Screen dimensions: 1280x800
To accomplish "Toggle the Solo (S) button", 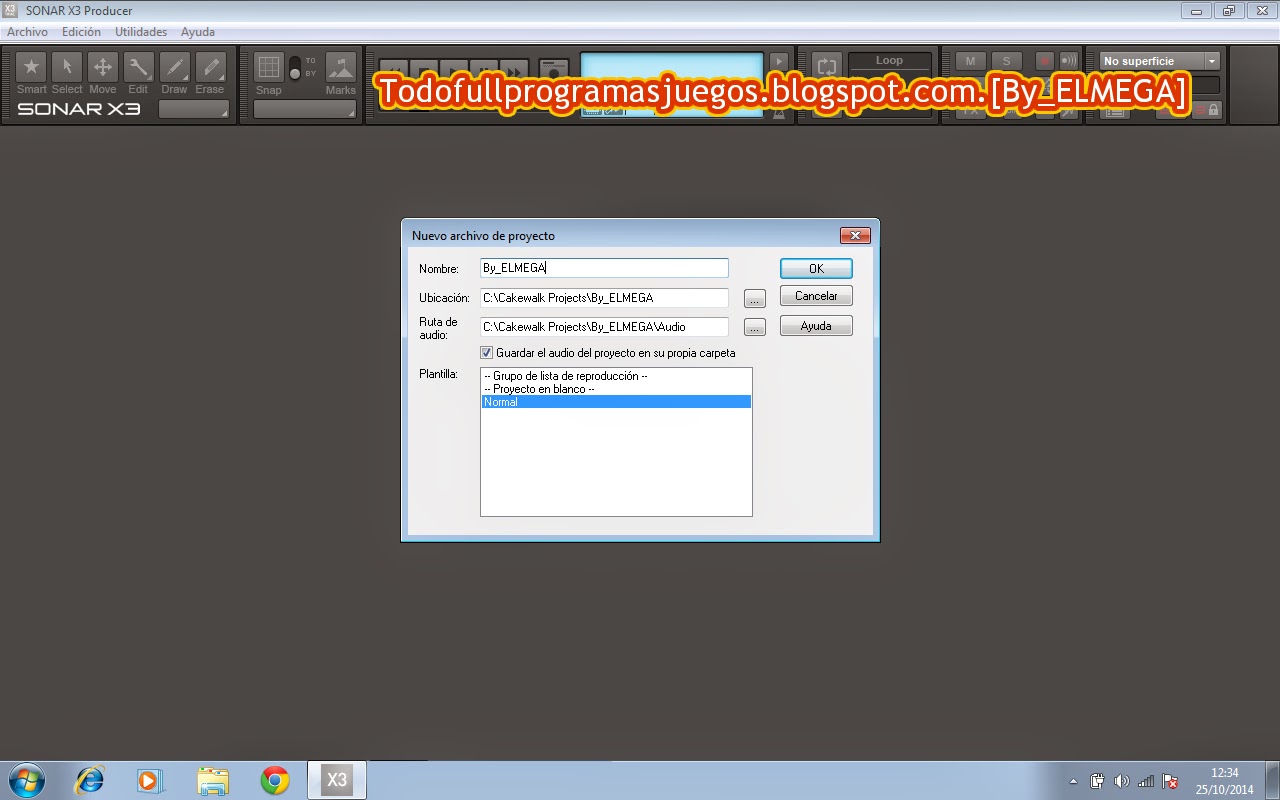I will 1006,61.
